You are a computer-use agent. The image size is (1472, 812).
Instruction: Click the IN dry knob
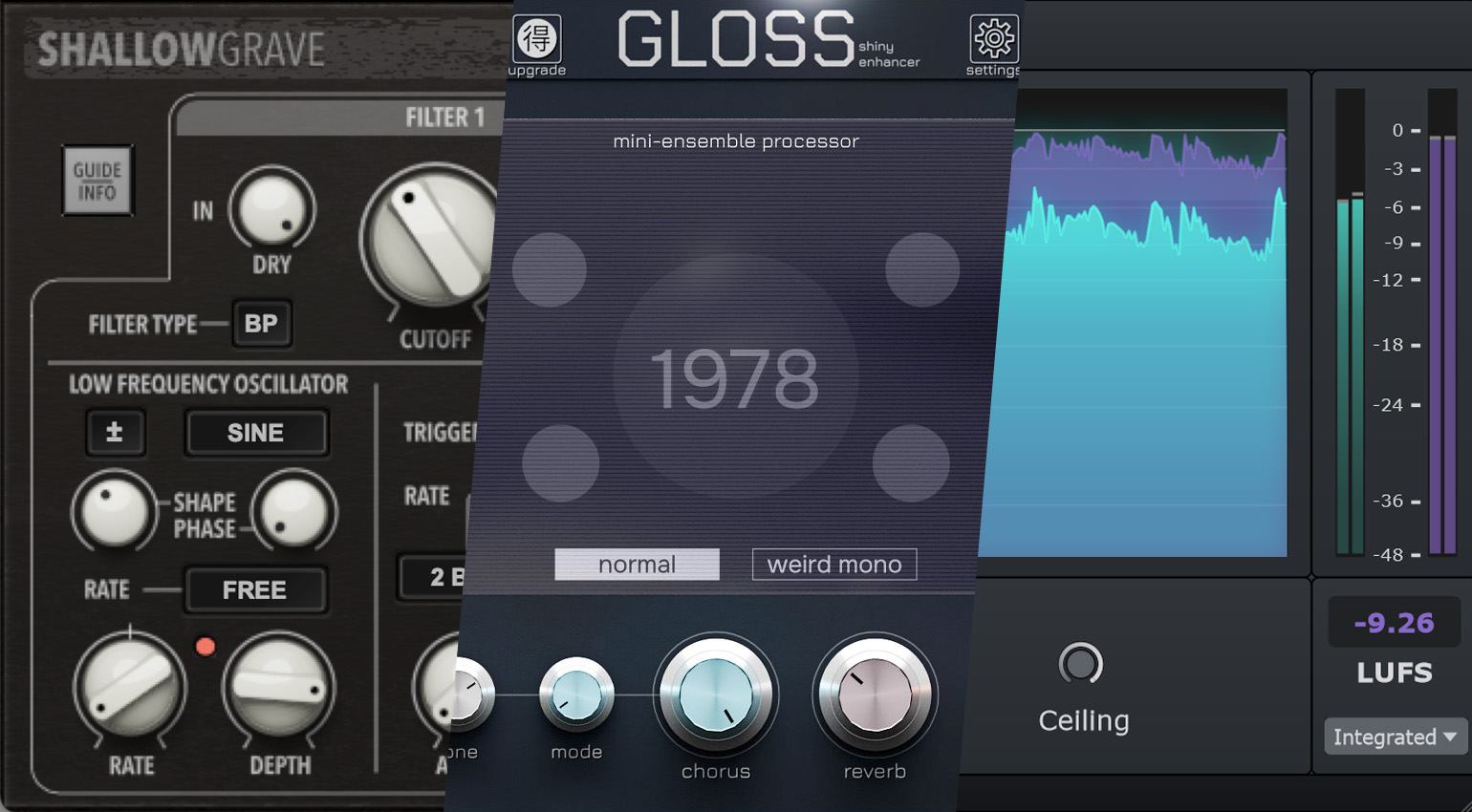(272, 208)
